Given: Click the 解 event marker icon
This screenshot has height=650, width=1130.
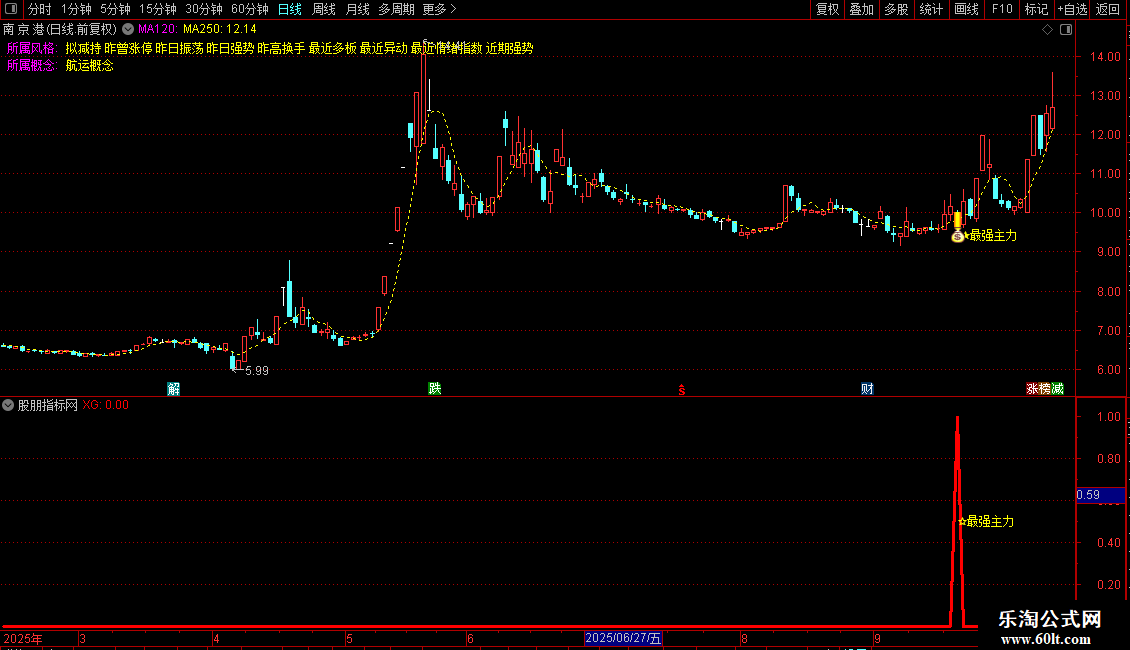Looking at the screenshot, I should tap(174, 389).
